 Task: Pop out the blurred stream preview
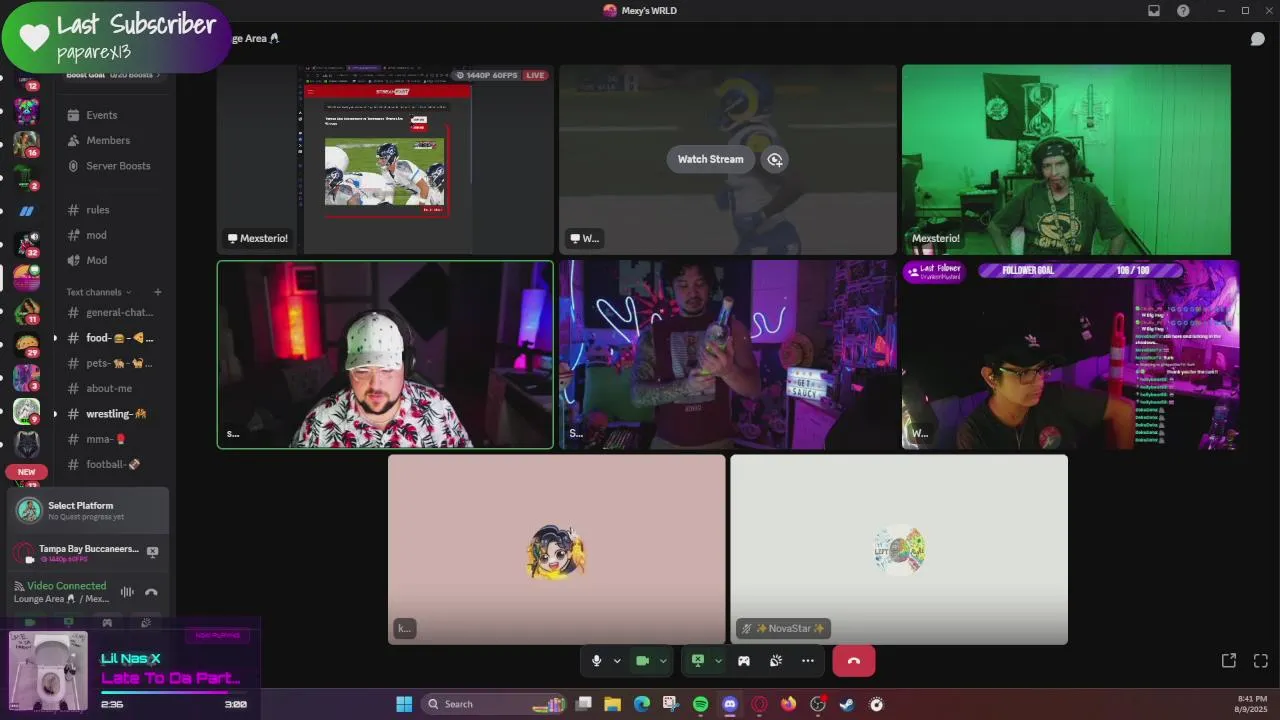(x=775, y=159)
